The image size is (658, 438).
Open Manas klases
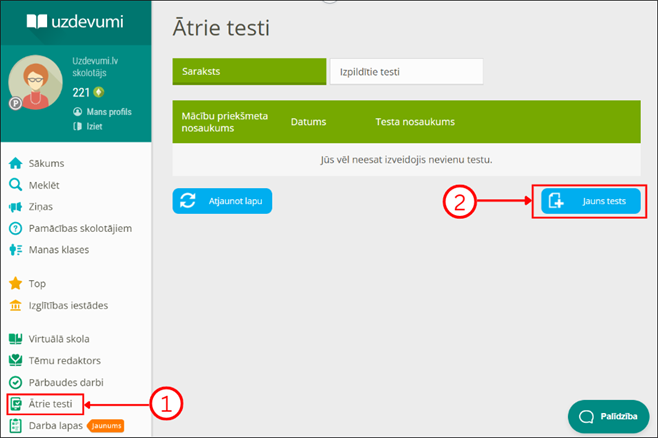59,250
